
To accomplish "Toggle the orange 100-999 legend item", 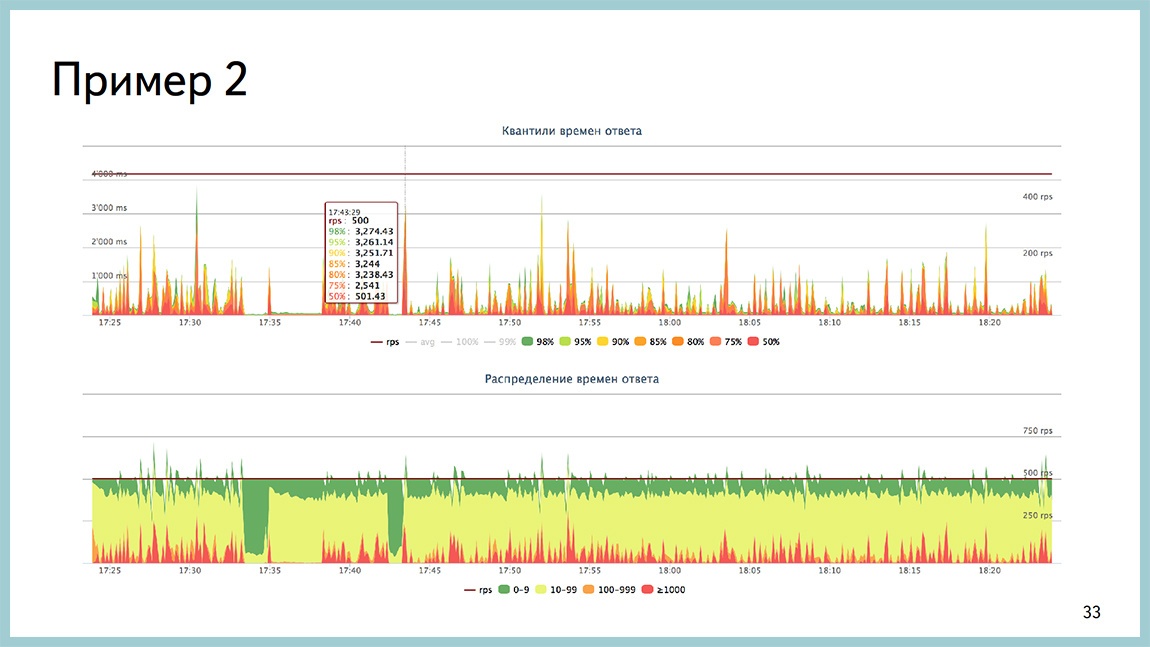I will click(588, 590).
